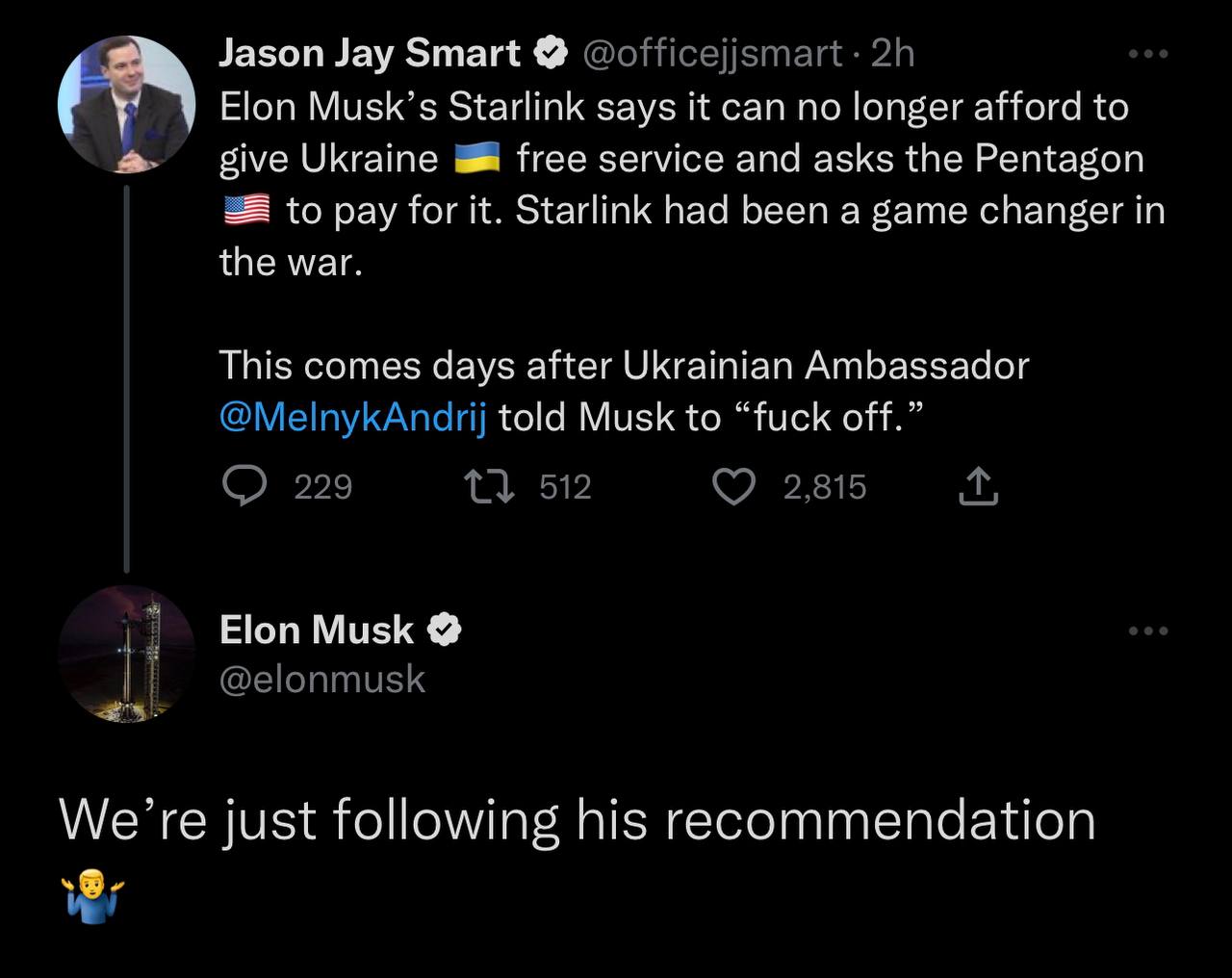The image size is (1232, 978).
Task: Click the US flag emoji
Action: [x=246, y=210]
